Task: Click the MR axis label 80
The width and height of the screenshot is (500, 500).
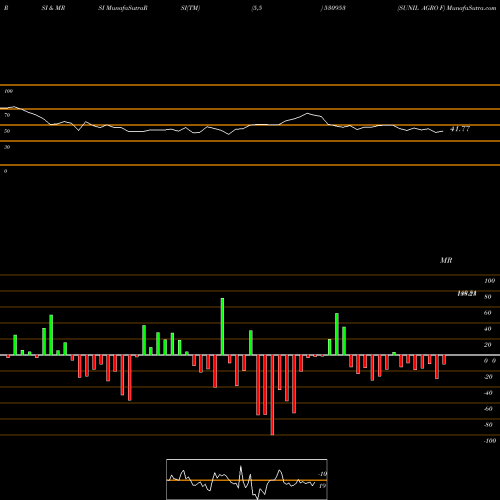Action: click(488, 297)
